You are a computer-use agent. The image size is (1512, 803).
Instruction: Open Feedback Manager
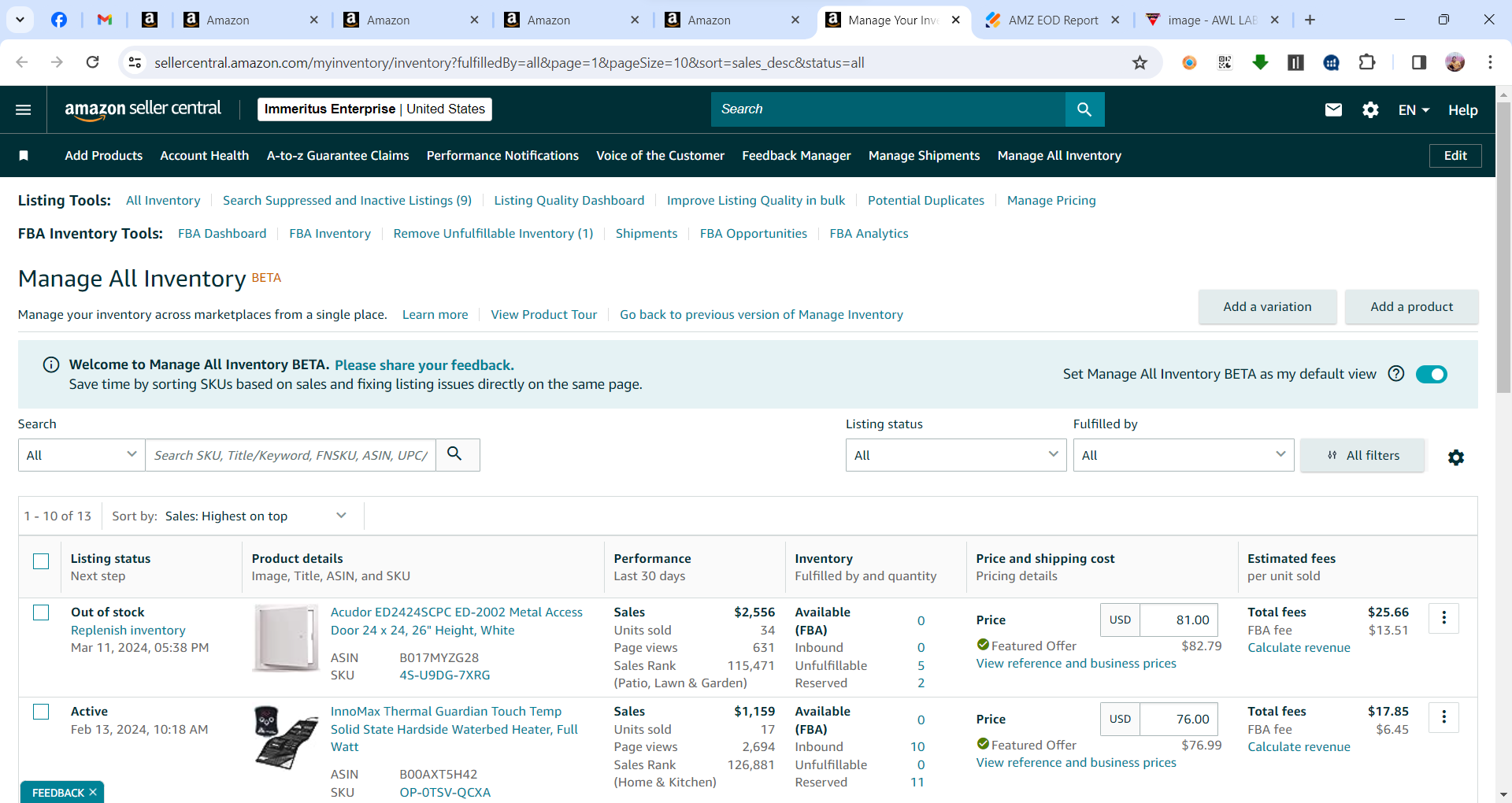tap(796, 156)
